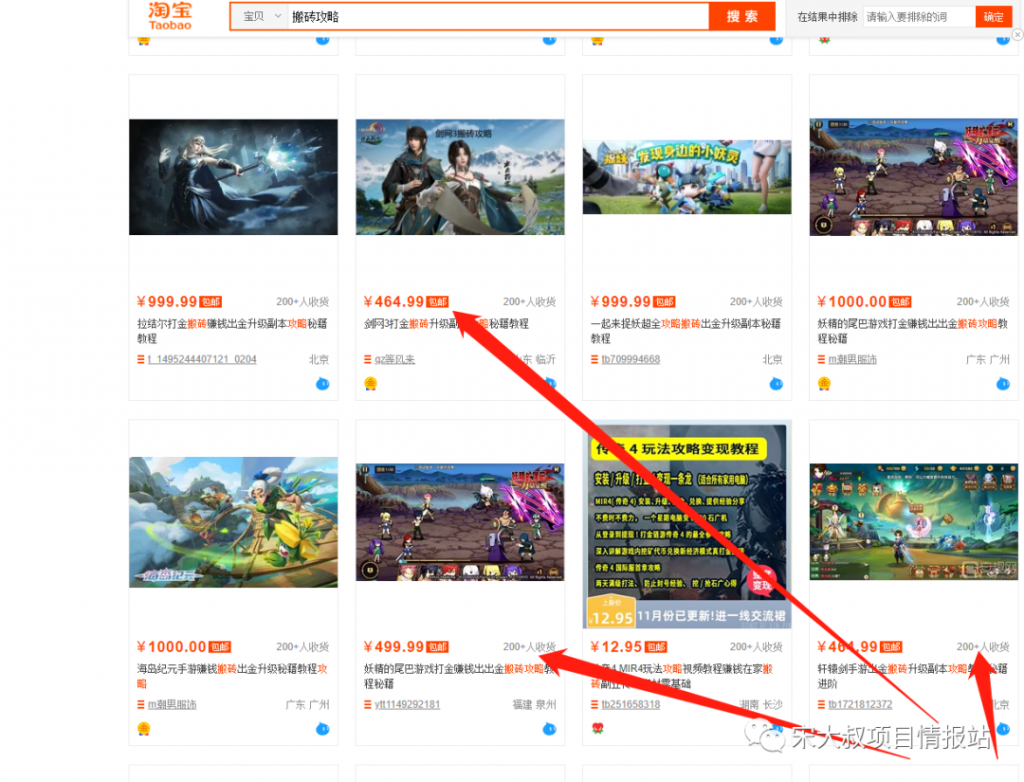Click the ¥999.99 price of 一起来捉妖 listing
The height and width of the screenshot is (782, 1024).
click(620, 302)
